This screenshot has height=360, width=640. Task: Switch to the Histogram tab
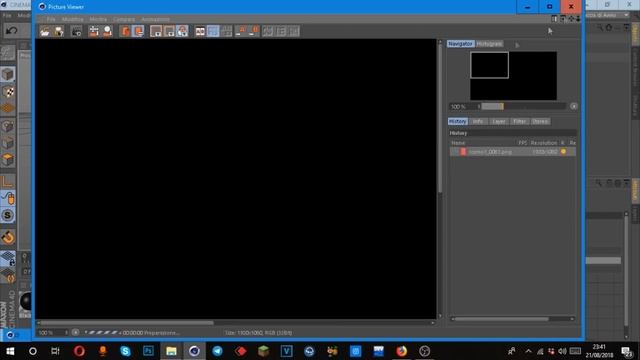489,44
